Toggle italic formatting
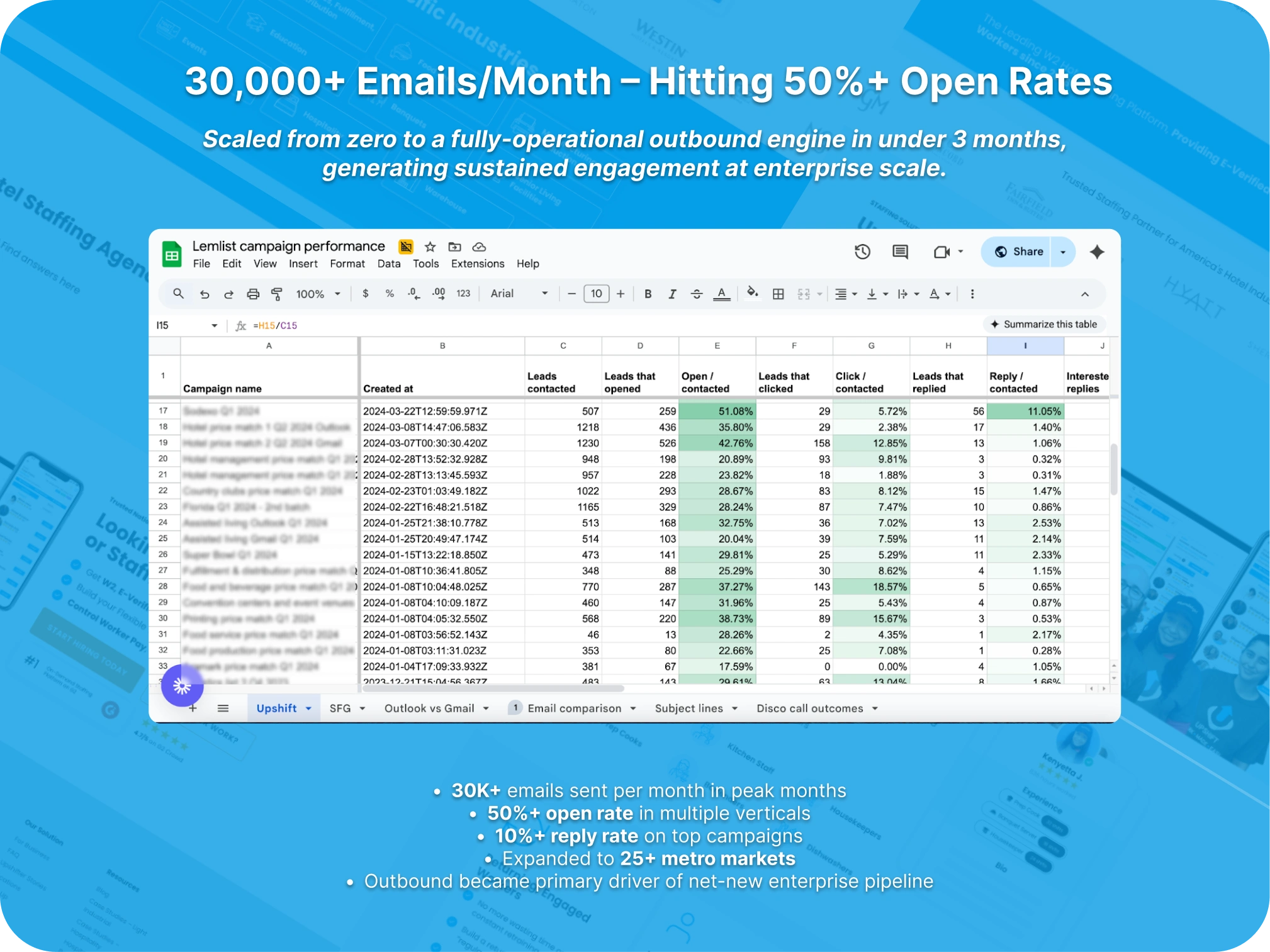1270x952 pixels. click(672, 294)
